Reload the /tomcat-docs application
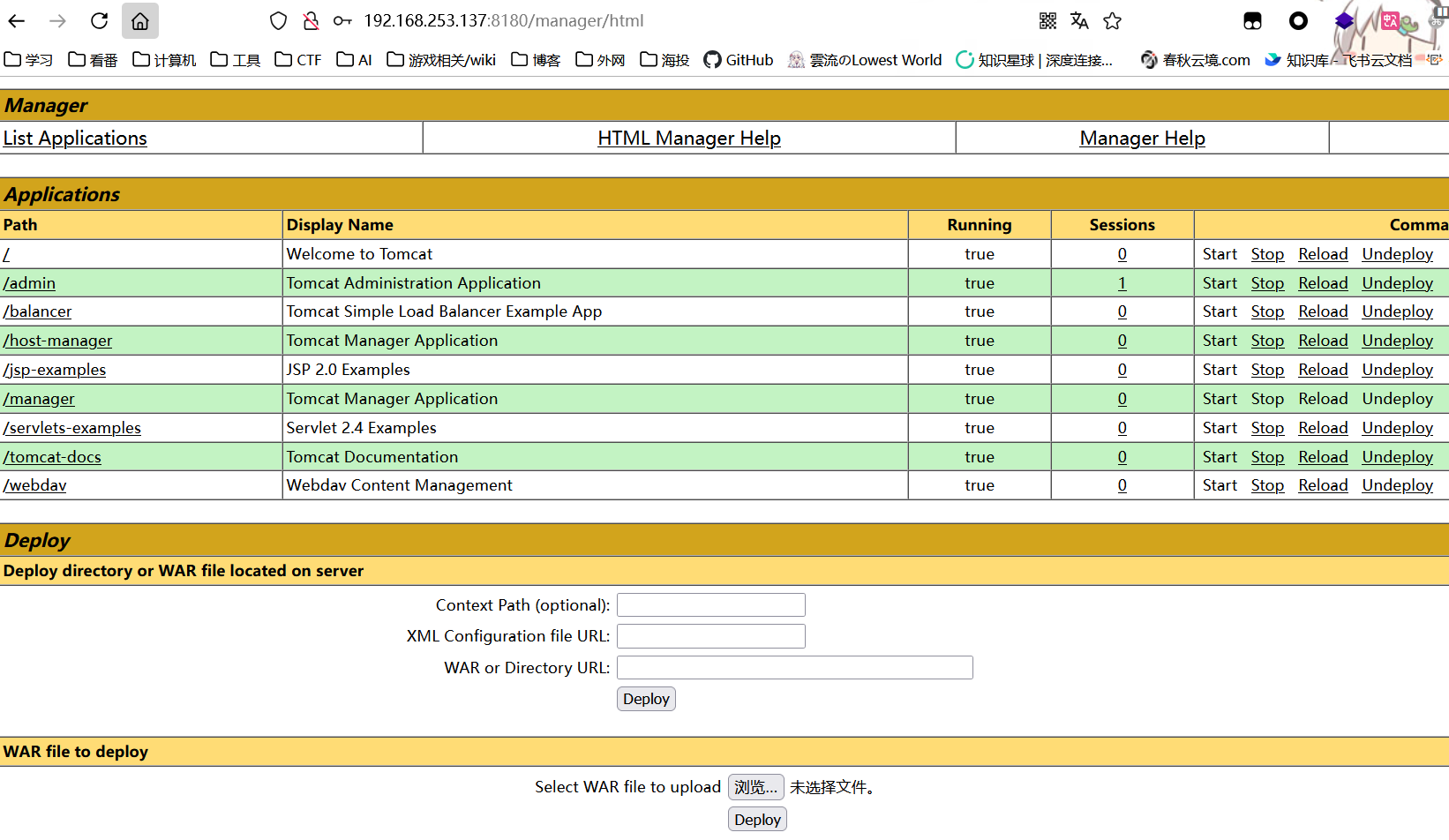This screenshot has width=1449, height=840. click(1323, 457)
